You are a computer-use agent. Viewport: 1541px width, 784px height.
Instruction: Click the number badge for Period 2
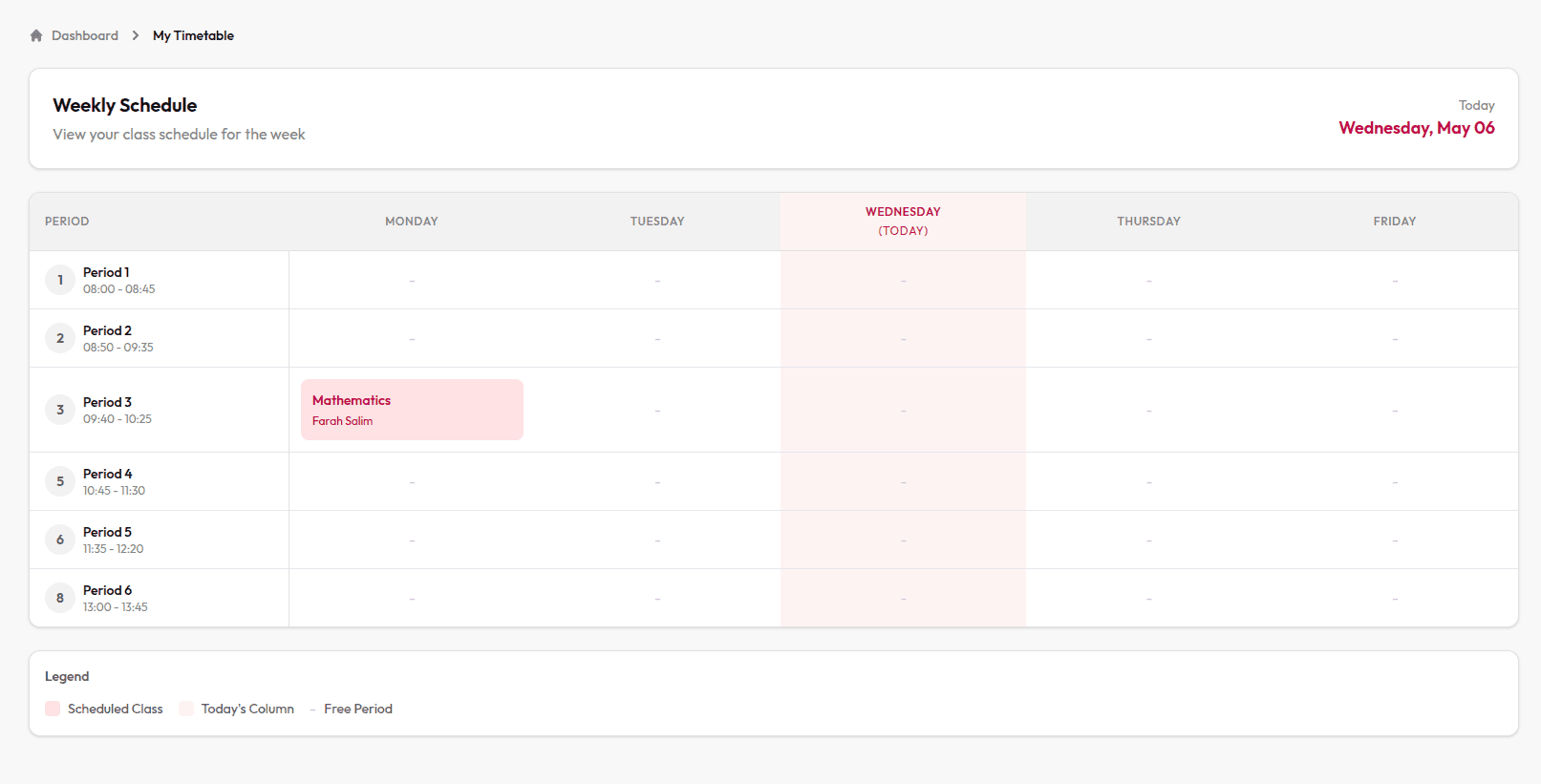tap(60, 338)
